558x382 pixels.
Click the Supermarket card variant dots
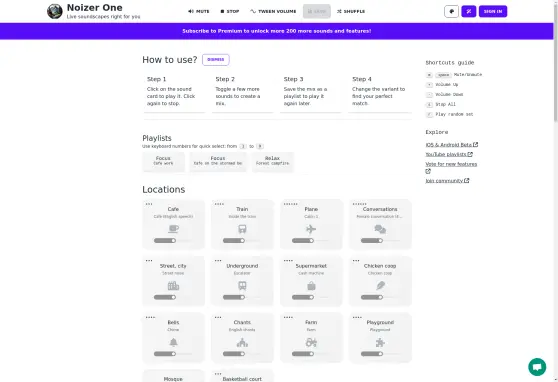pyautogui.click(x=288, y=261)
